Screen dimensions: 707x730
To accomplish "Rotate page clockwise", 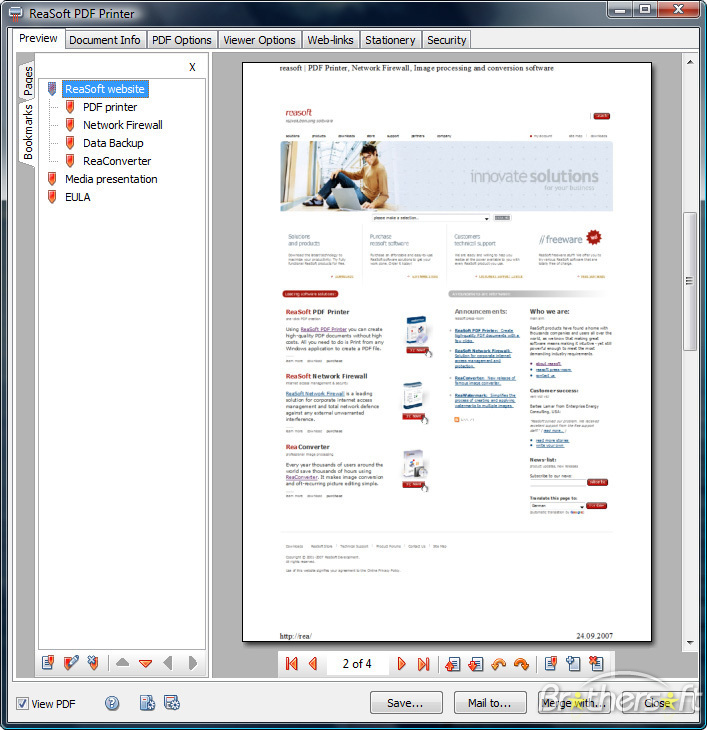I will click(521, 664).
